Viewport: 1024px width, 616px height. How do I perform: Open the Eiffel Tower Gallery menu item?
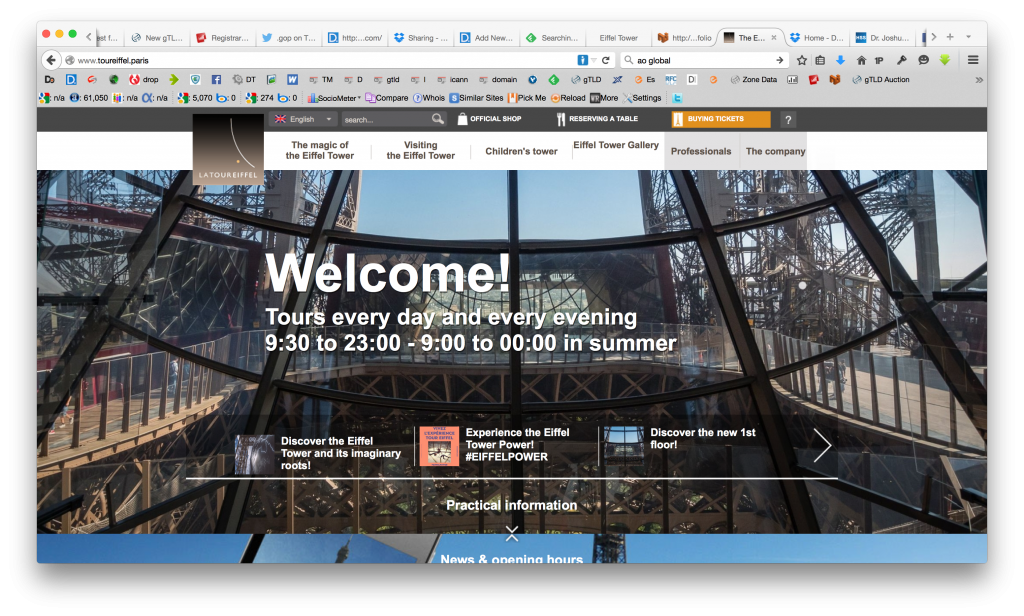click(616, 145)
